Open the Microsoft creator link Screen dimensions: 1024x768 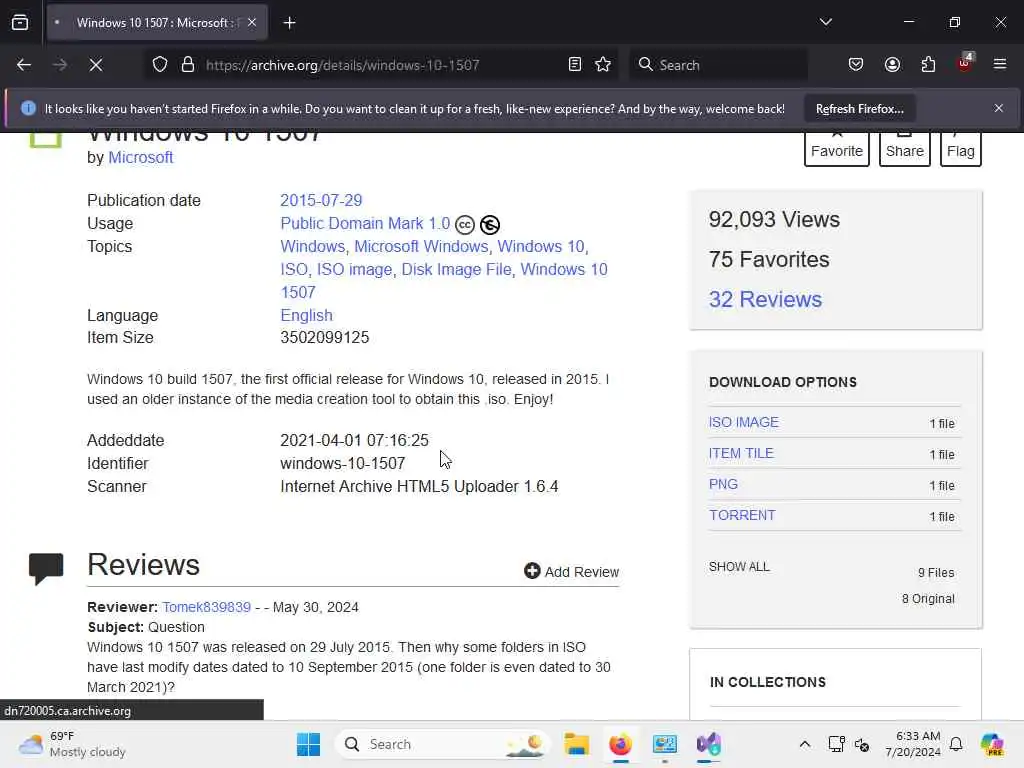140,157
